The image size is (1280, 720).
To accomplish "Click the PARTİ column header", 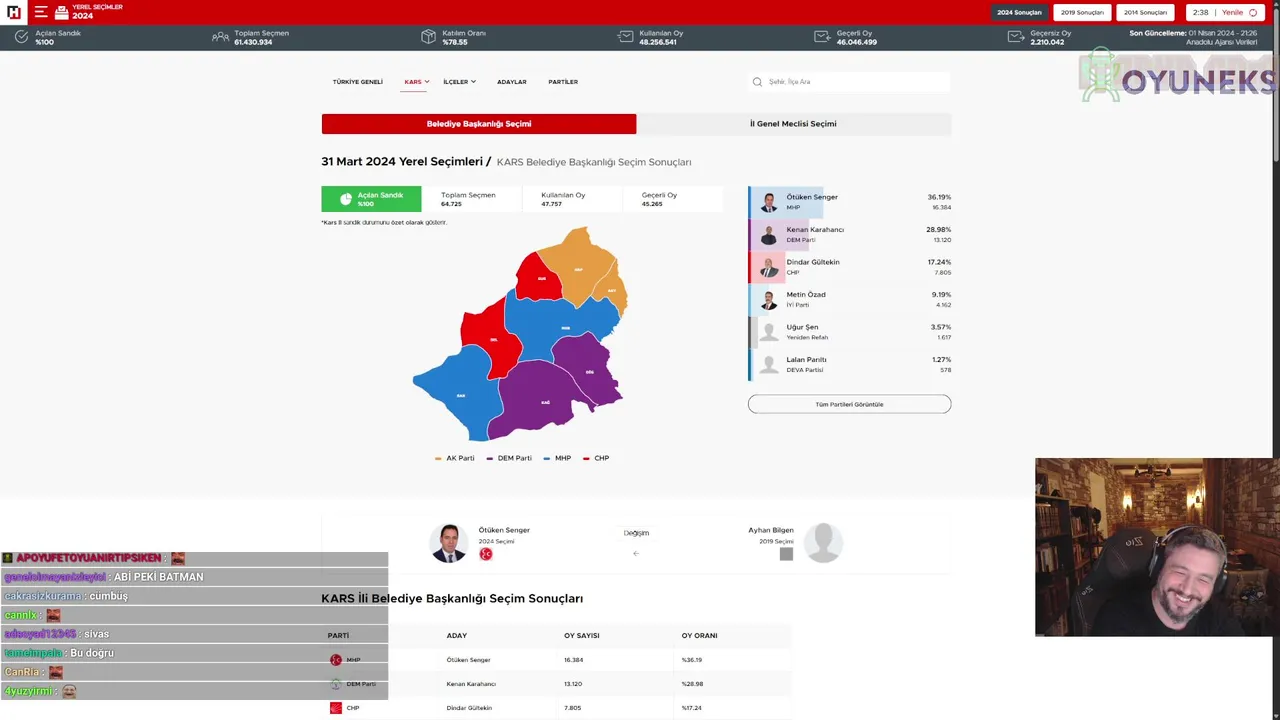I will pos(338,636).
